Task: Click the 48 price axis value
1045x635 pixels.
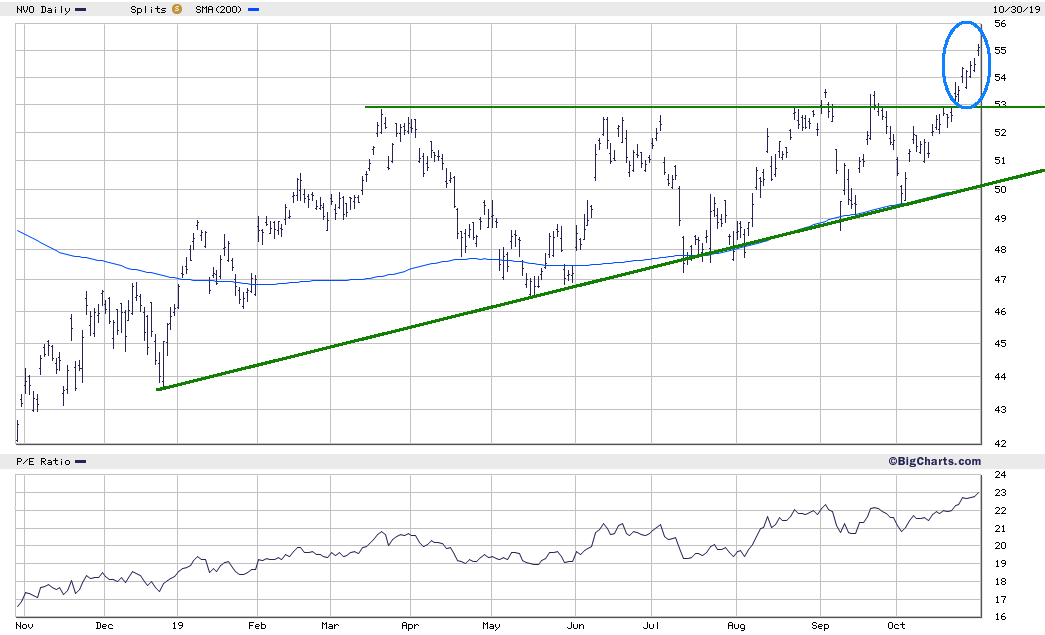Action: (x=1000, y=250)
